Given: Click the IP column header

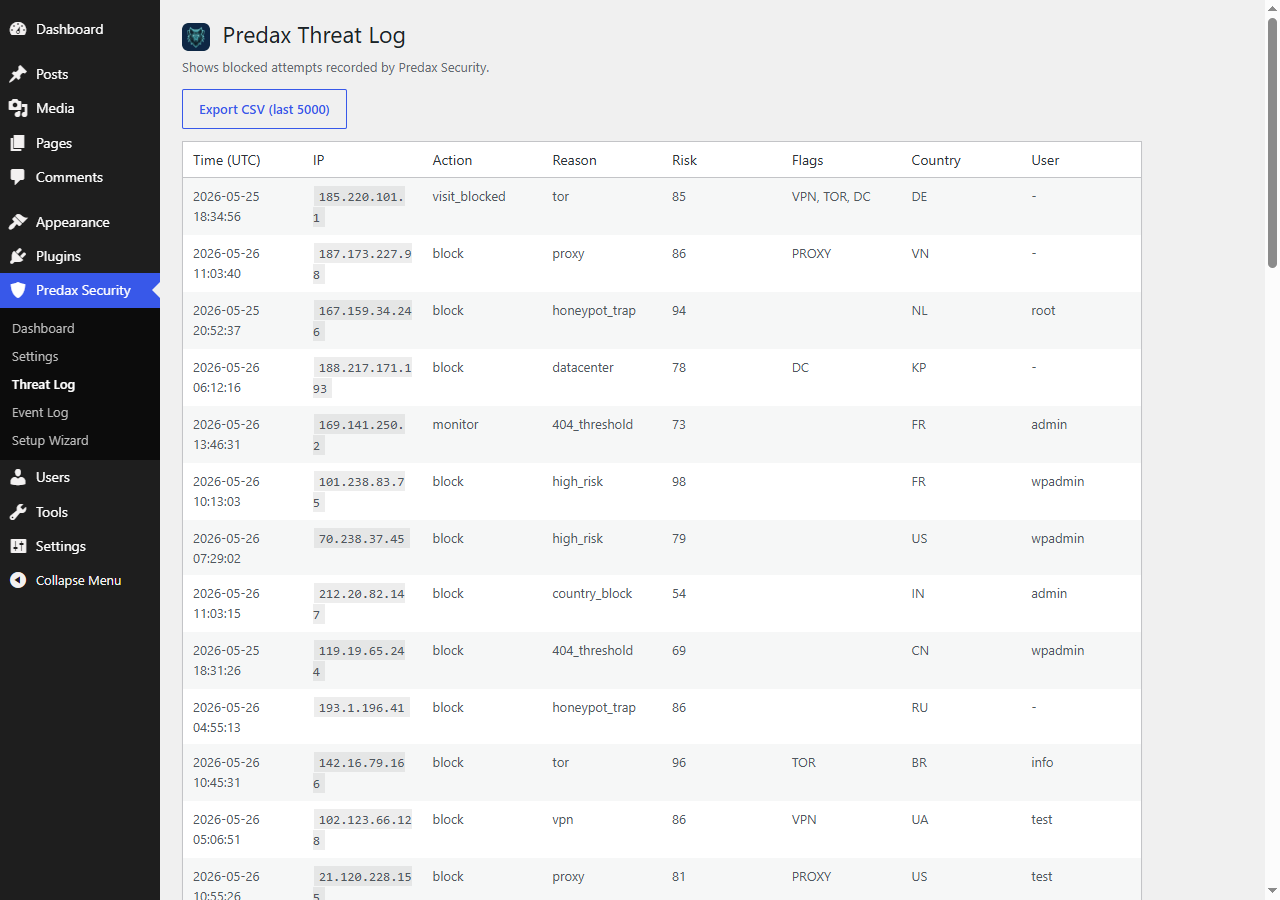Looking at the screenshot, I should coord(319,160).
